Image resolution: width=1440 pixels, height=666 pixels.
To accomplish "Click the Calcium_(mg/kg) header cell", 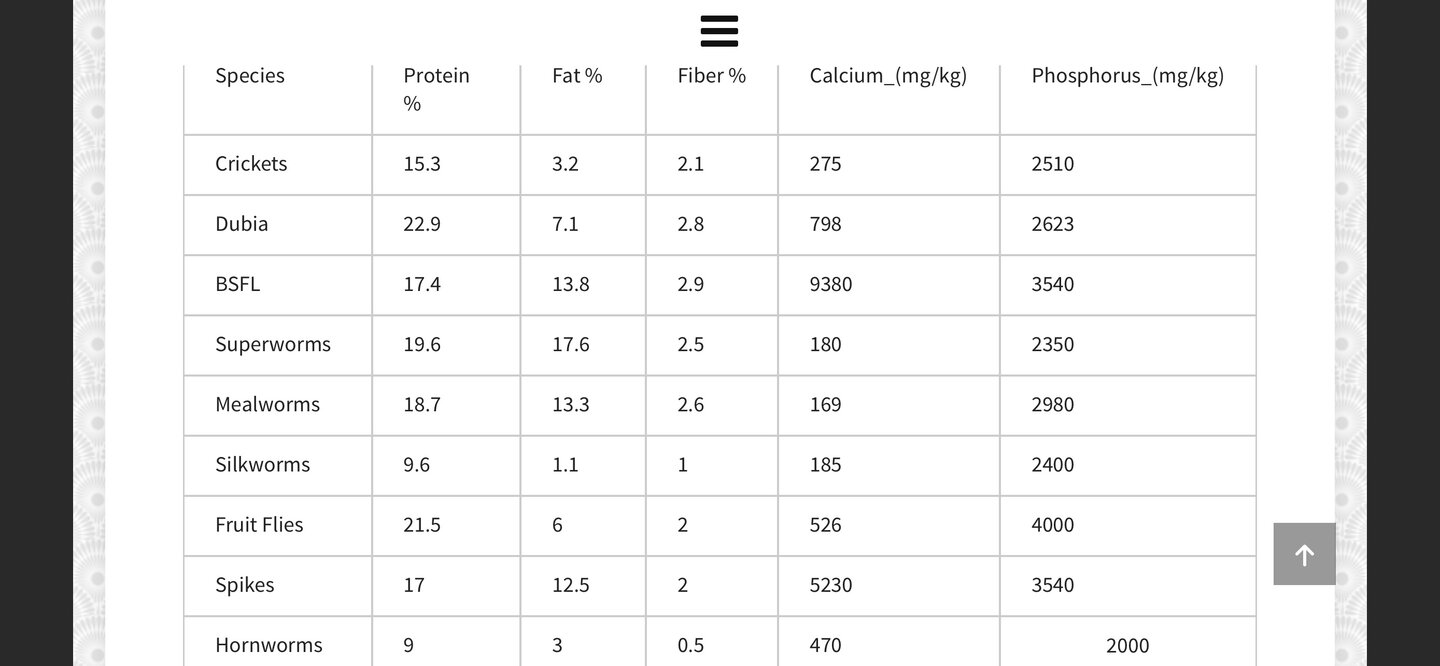I will click(888, 76).
